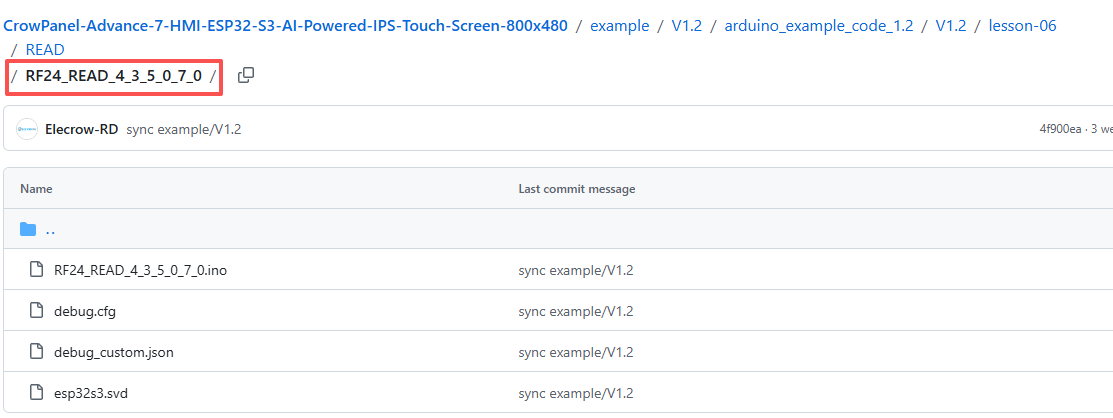Click file icon beside debug.cfg
1113x418 pixels.
pos(35,311)
